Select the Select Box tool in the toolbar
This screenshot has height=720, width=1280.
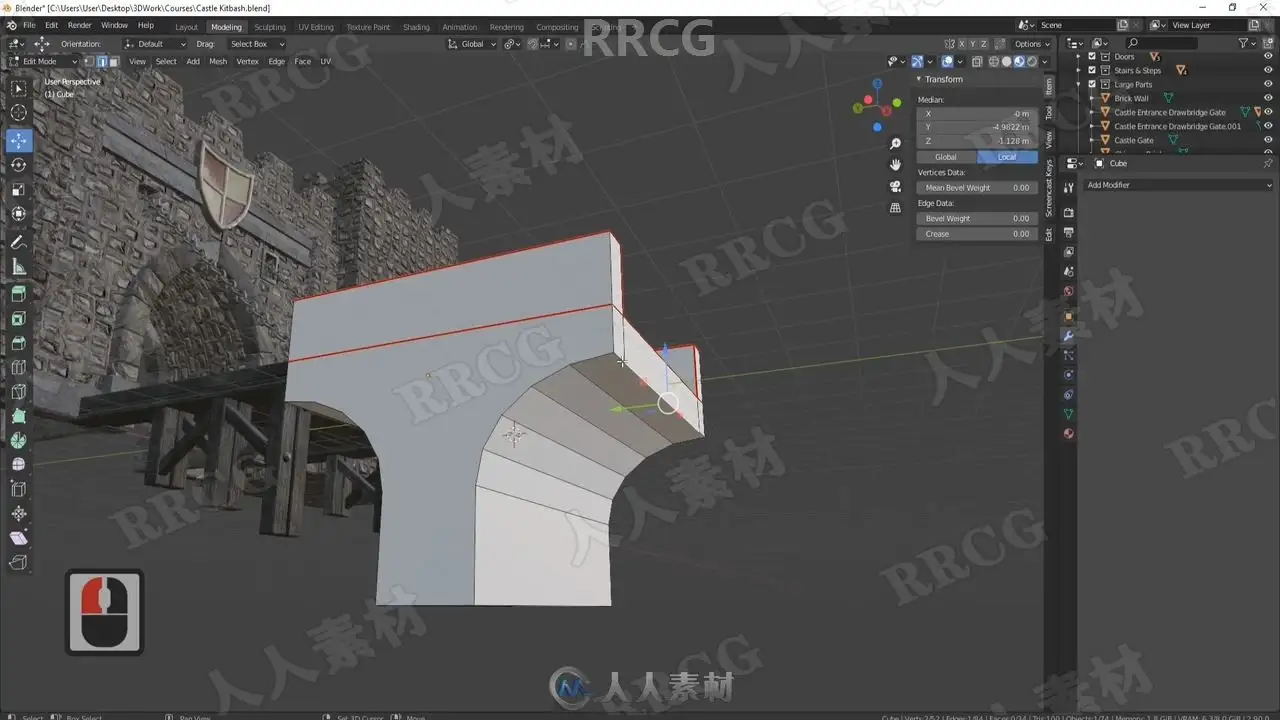click(19, 89)
